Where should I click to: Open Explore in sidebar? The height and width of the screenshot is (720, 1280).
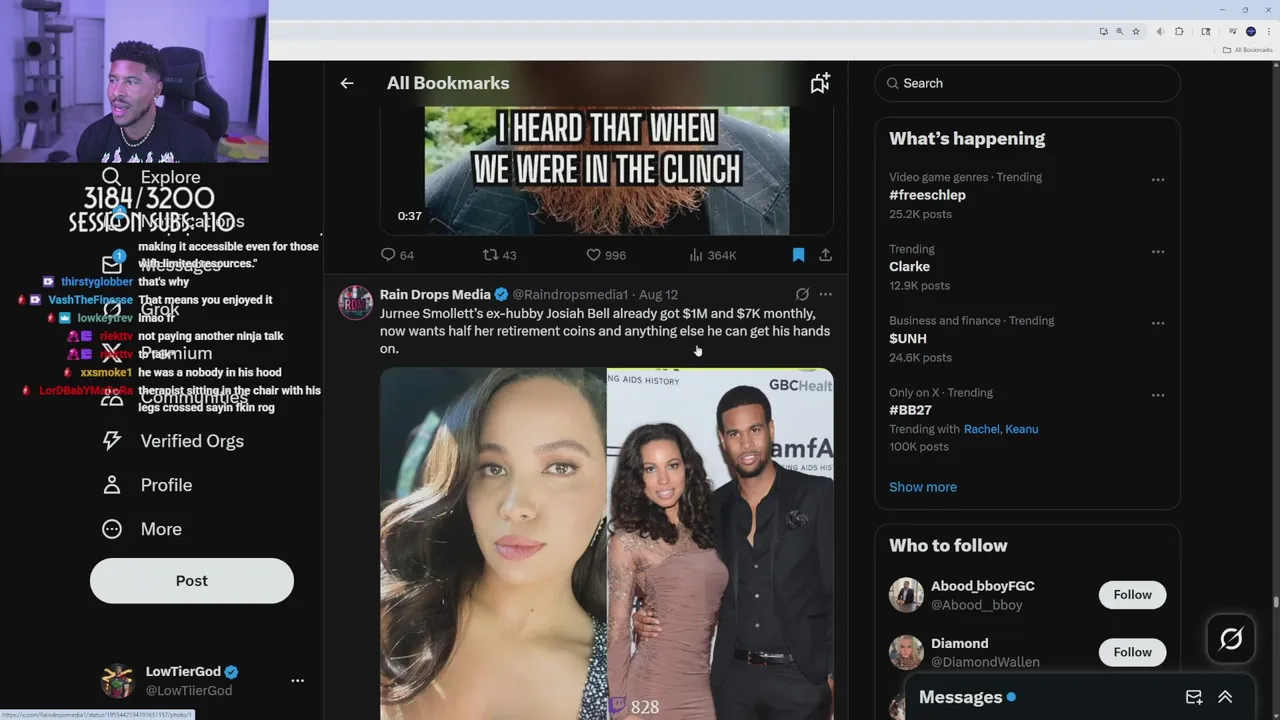[150, 177]
